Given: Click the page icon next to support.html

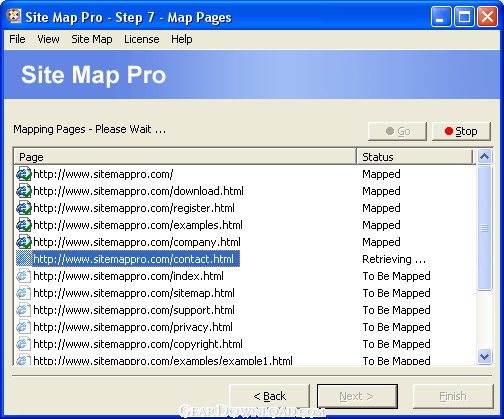Looking at the screenshot, I should click(x=23, y=310).
